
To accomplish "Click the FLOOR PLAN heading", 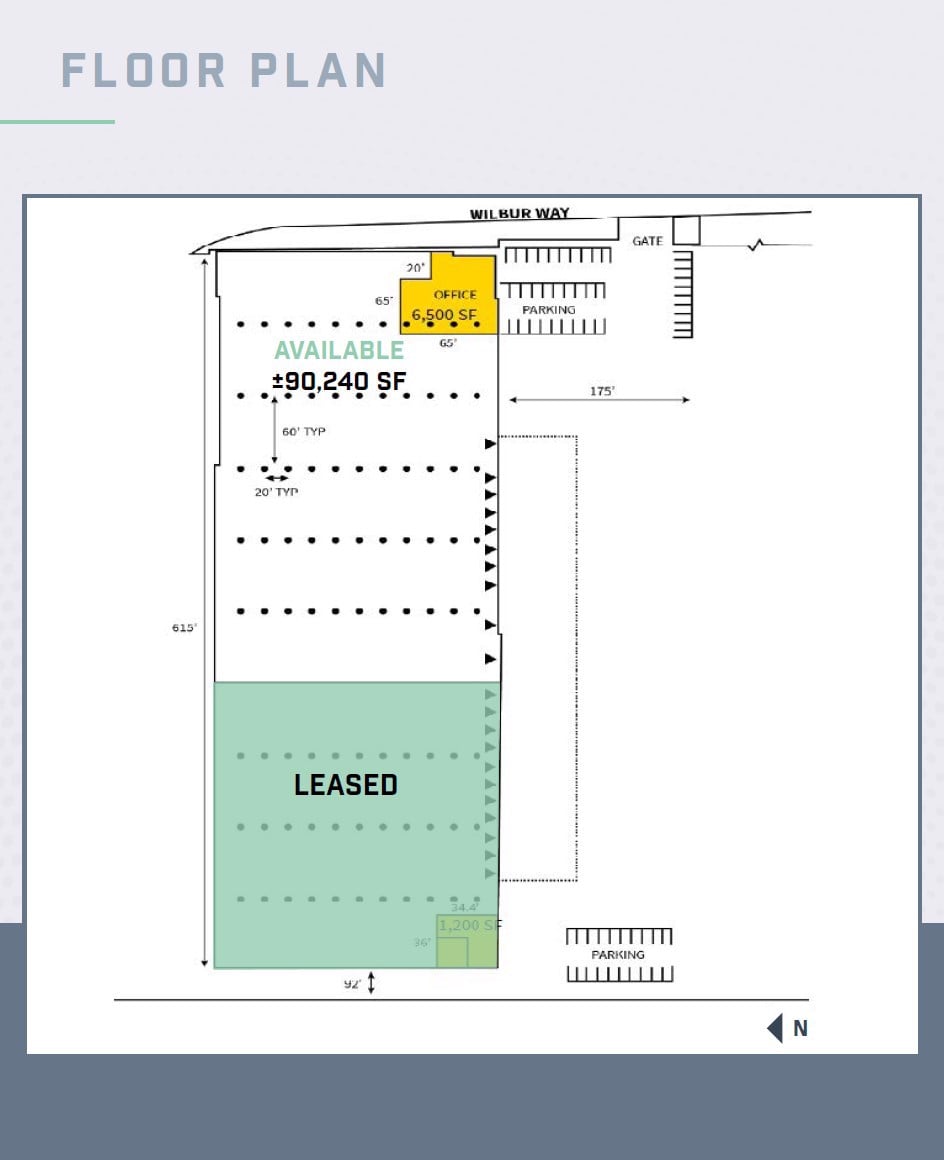I will [x=224, y=71].
